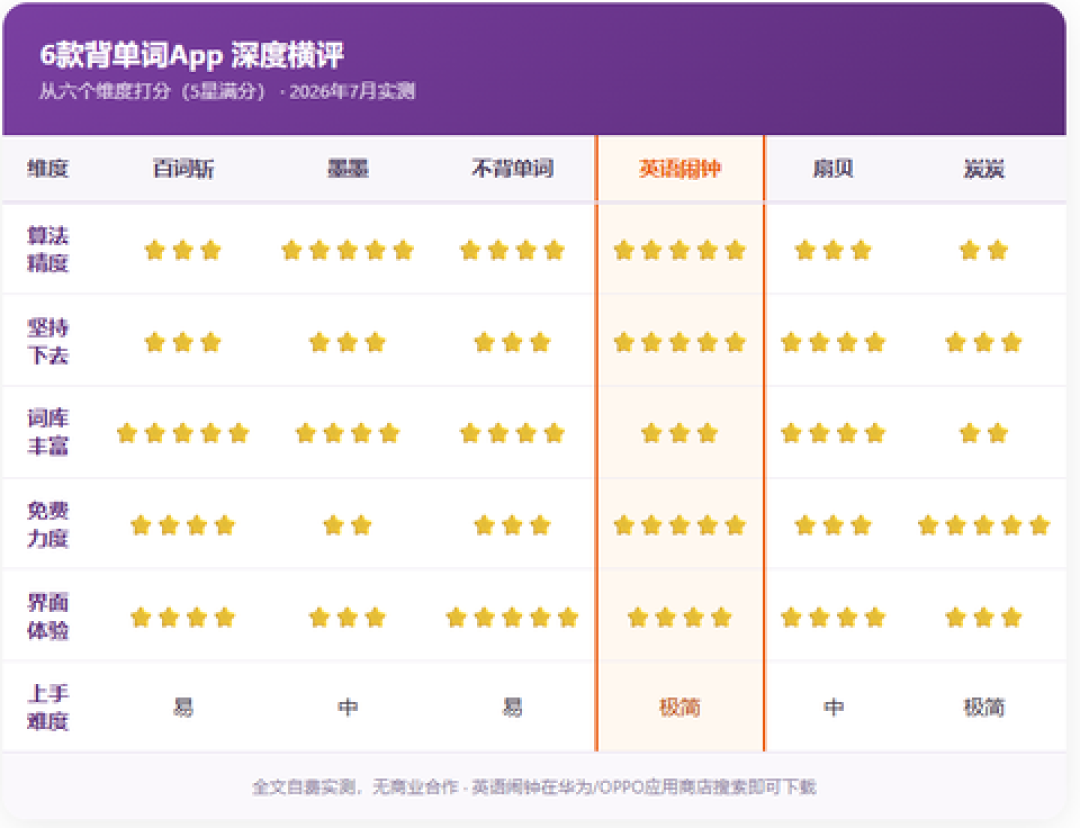Click 墨墨's star rating for 词库丰富

coord(348,433)
